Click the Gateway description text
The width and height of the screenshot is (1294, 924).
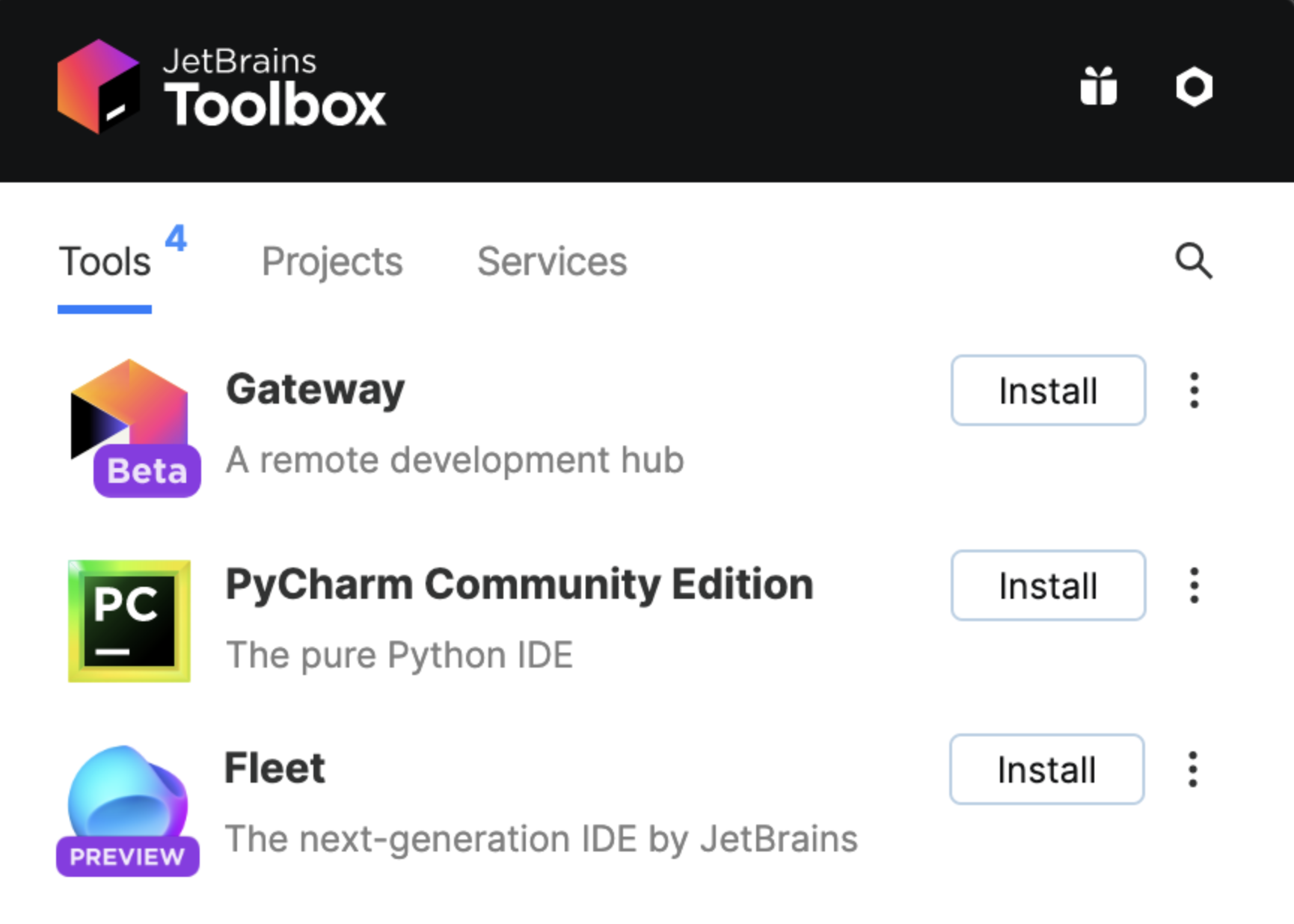click(x=455, y=460)
